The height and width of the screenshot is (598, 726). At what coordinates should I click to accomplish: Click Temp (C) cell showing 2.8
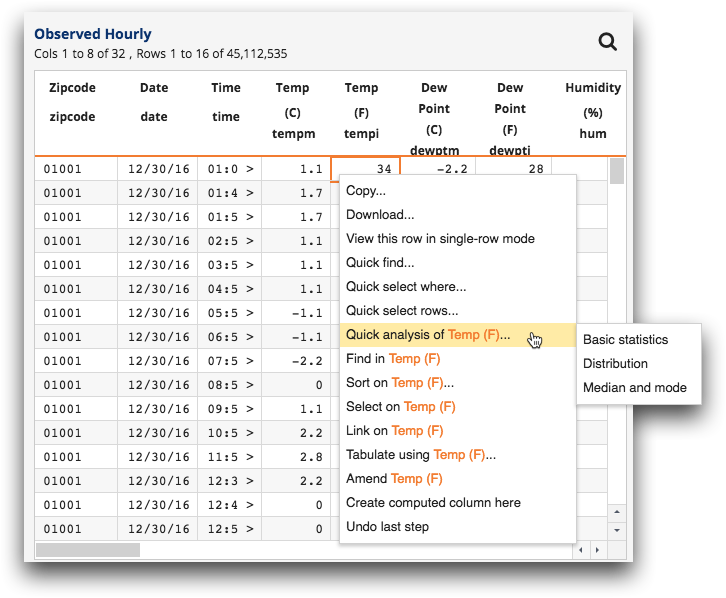pos(296,457)
